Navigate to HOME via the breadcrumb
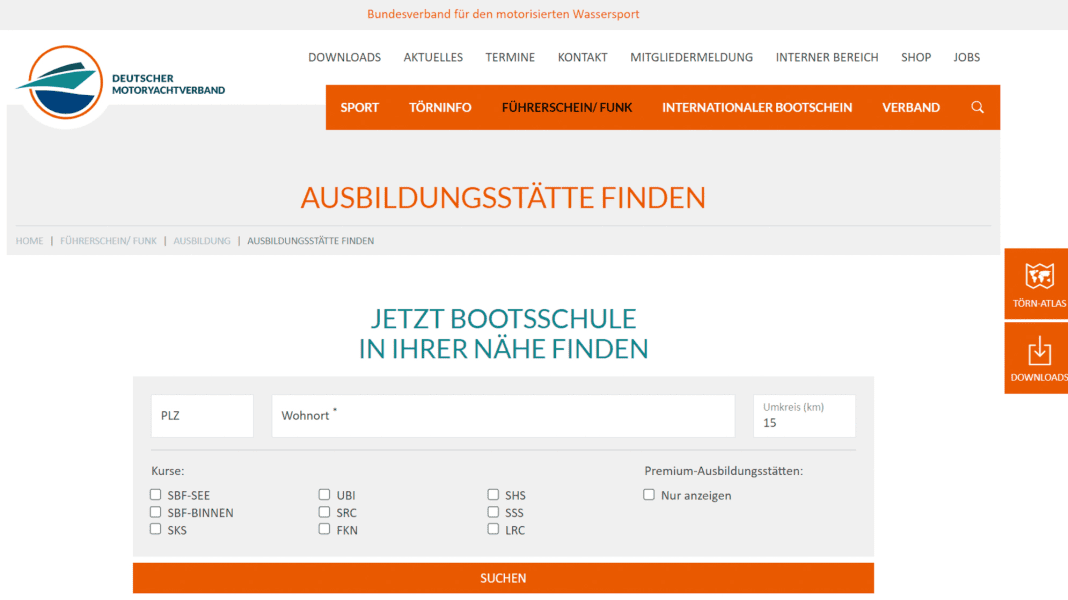The image size is (1068, 600). pyautogui.click(x=29, y=240)
